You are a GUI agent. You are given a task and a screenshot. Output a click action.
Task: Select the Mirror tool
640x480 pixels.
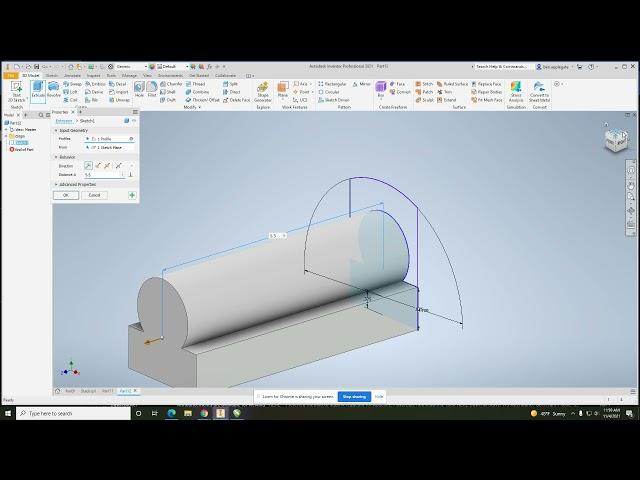[x=361, y=84]
